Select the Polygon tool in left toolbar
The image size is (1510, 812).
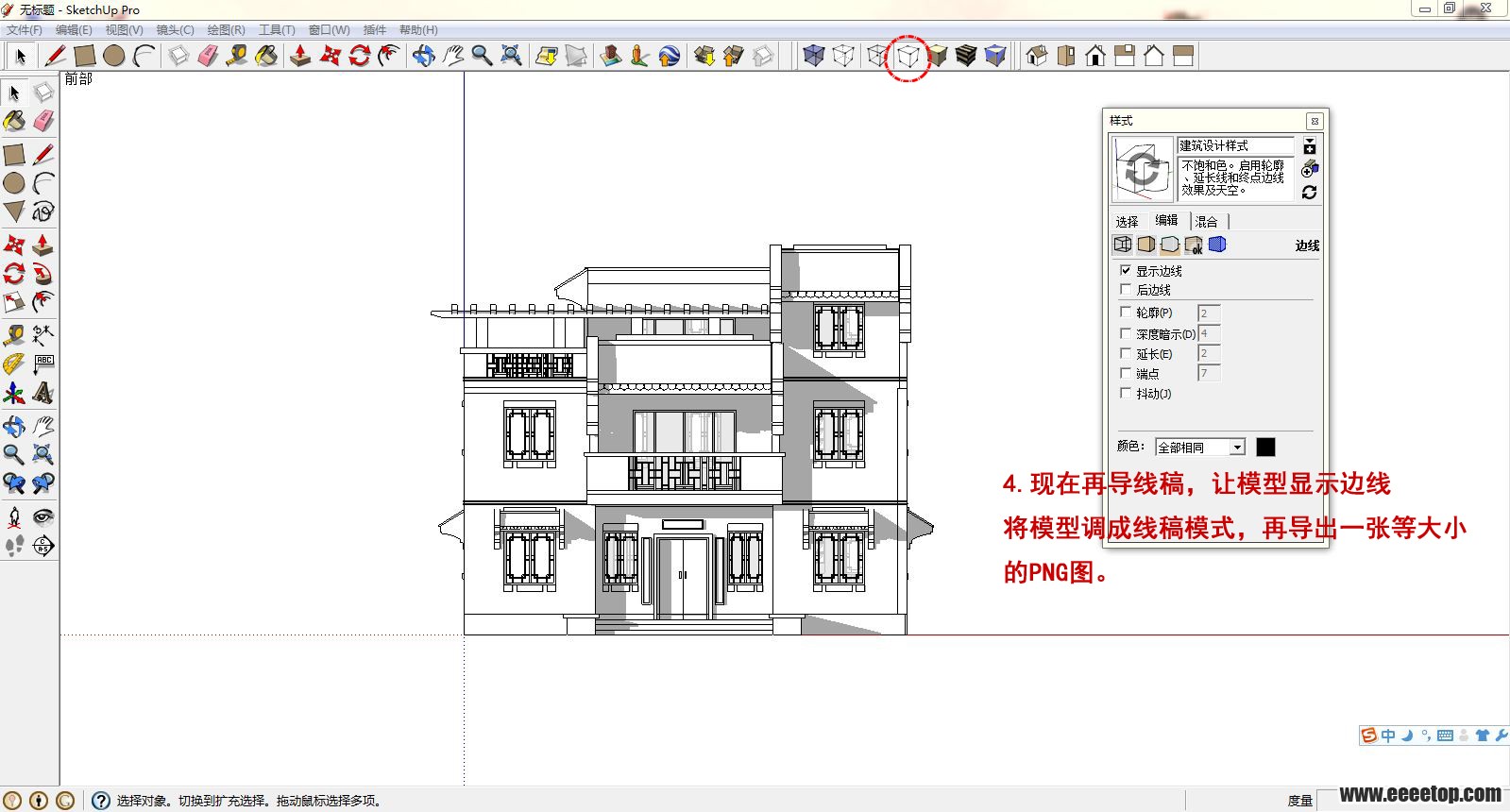14,211
